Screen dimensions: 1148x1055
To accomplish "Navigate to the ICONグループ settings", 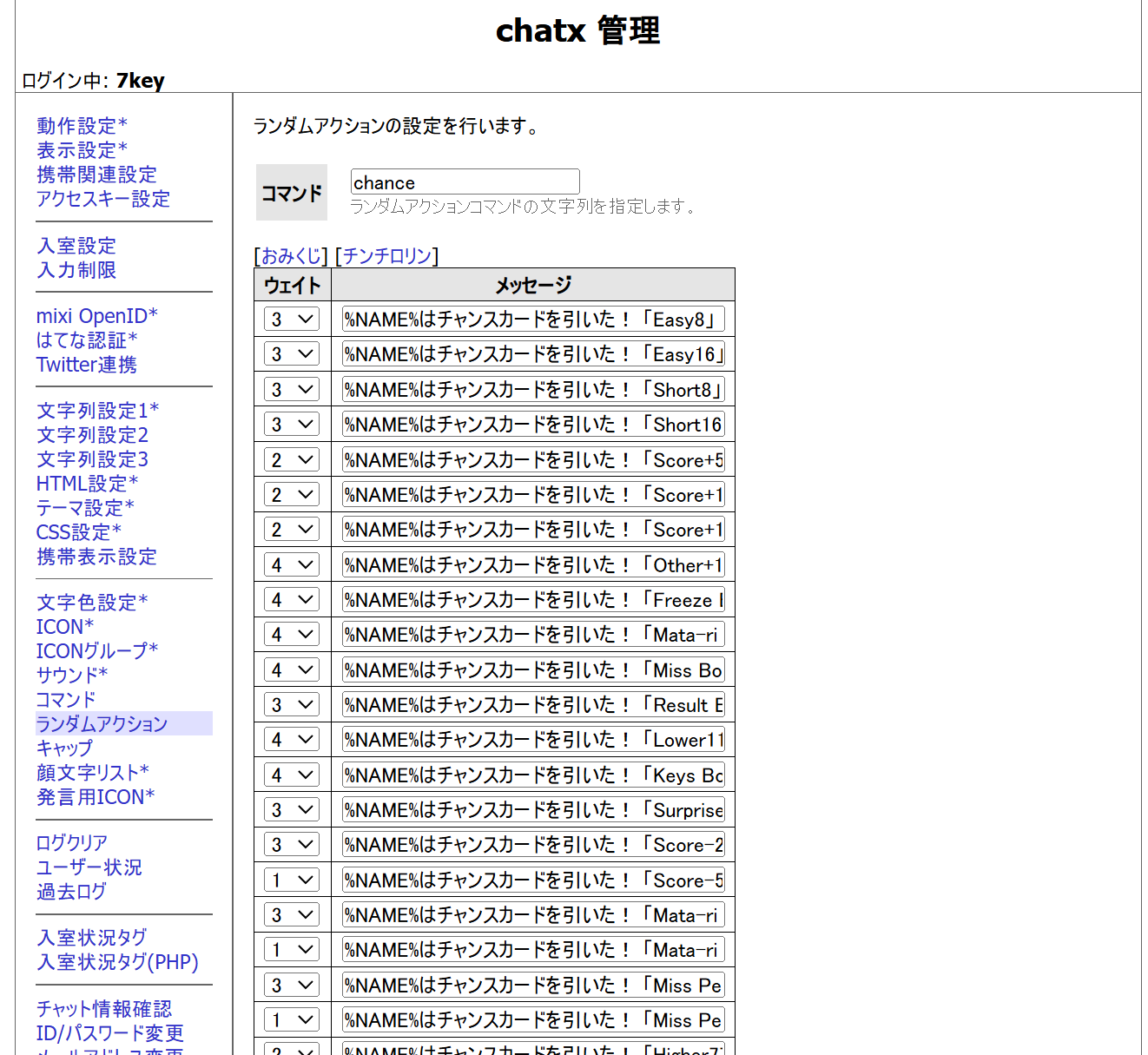I will [96, 651].
